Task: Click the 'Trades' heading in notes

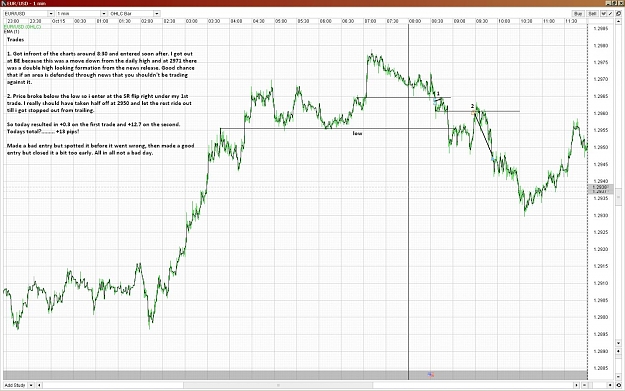Action: click(16, 39)
